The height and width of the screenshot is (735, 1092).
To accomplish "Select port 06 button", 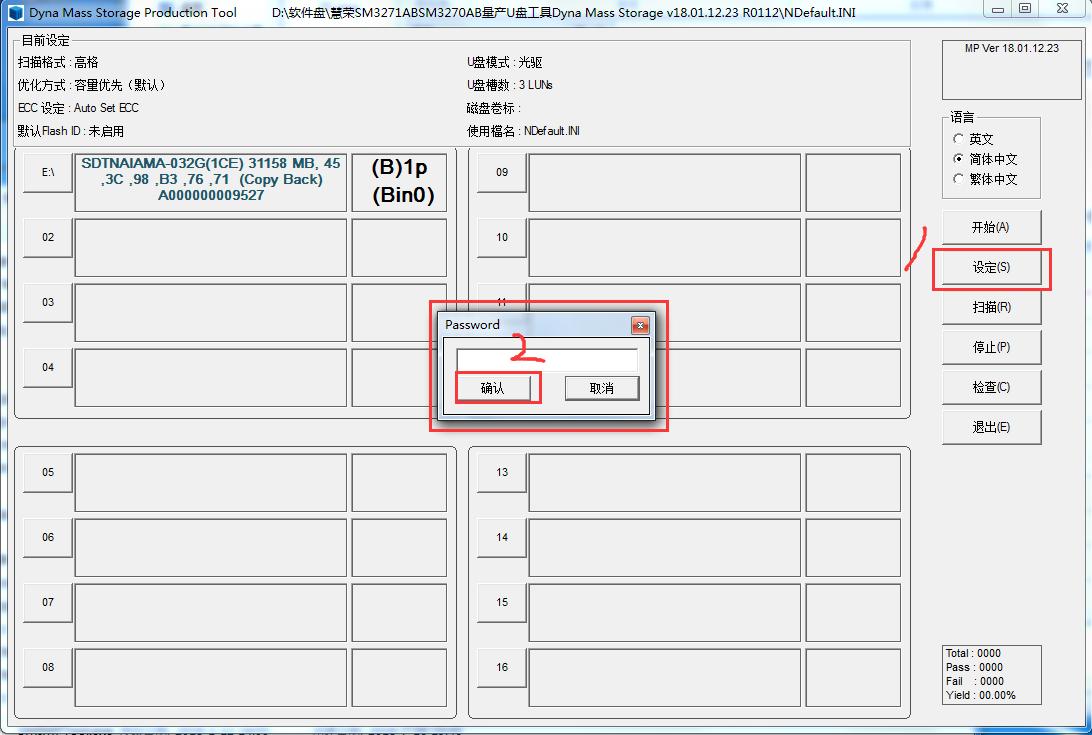I will 48,537.
